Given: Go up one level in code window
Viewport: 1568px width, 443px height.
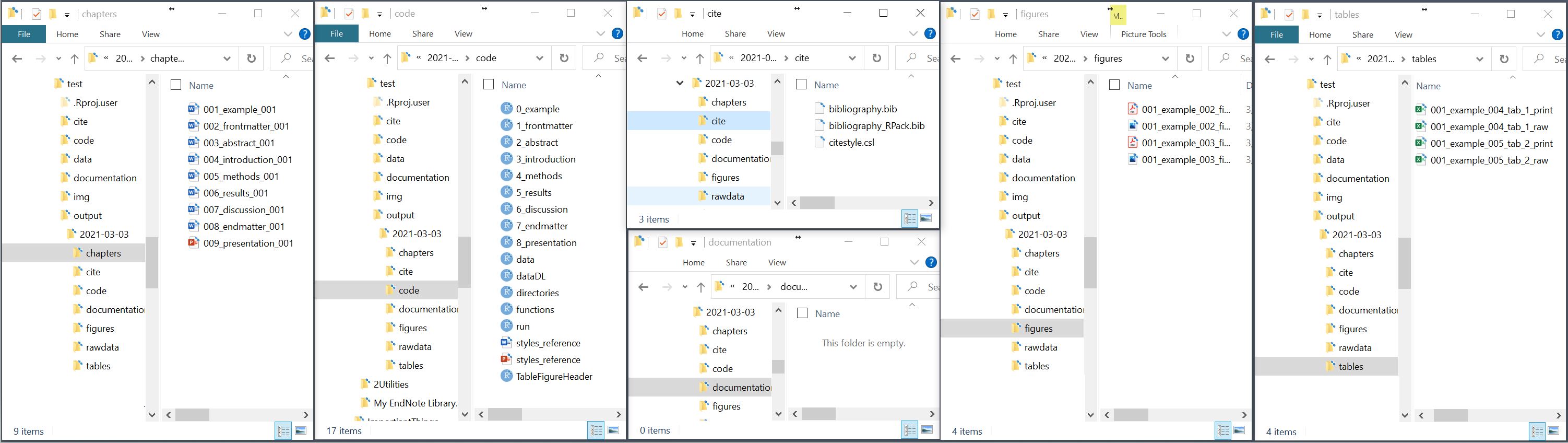Looking at the screenshot, I should [x=387, y=58].
